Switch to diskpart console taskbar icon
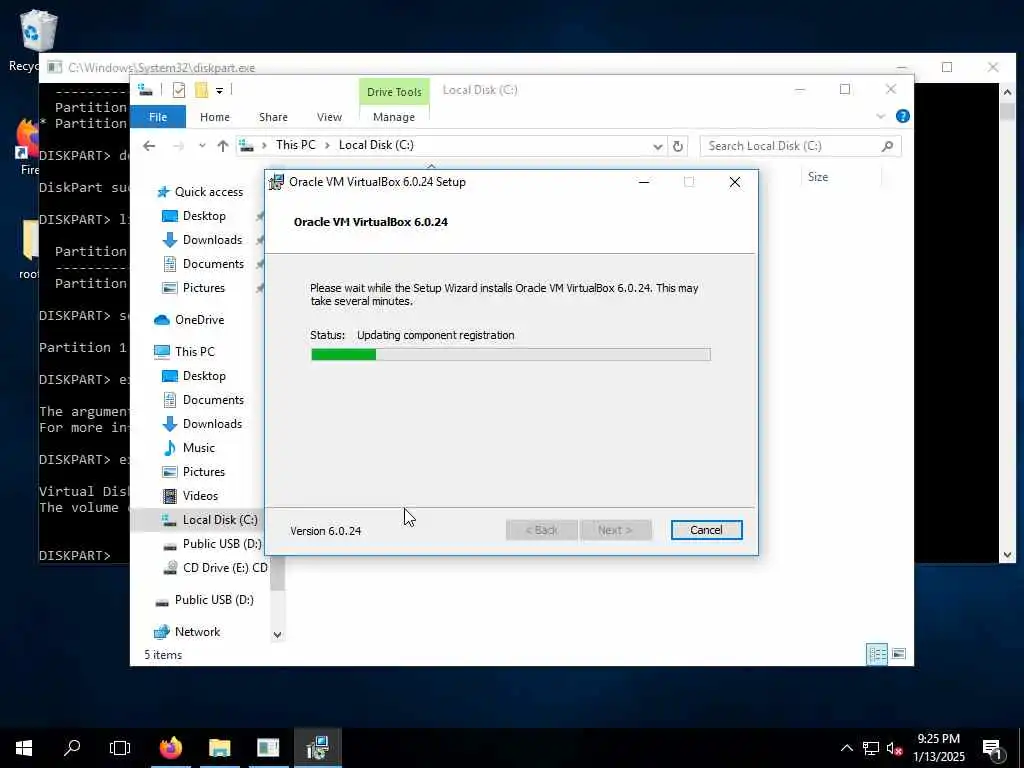The height and width of the screenshot is (768, 1024). [268, 748]
